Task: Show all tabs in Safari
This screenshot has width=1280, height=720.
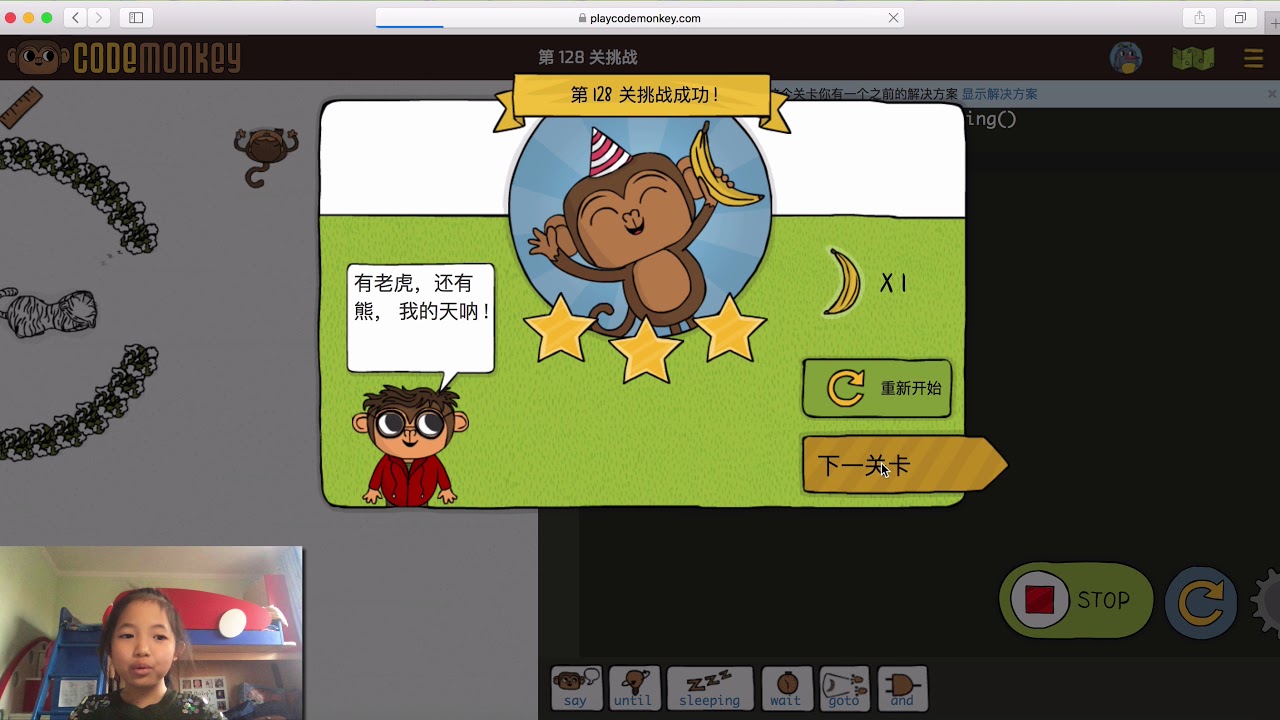Action: click(x=1240, y=18)
